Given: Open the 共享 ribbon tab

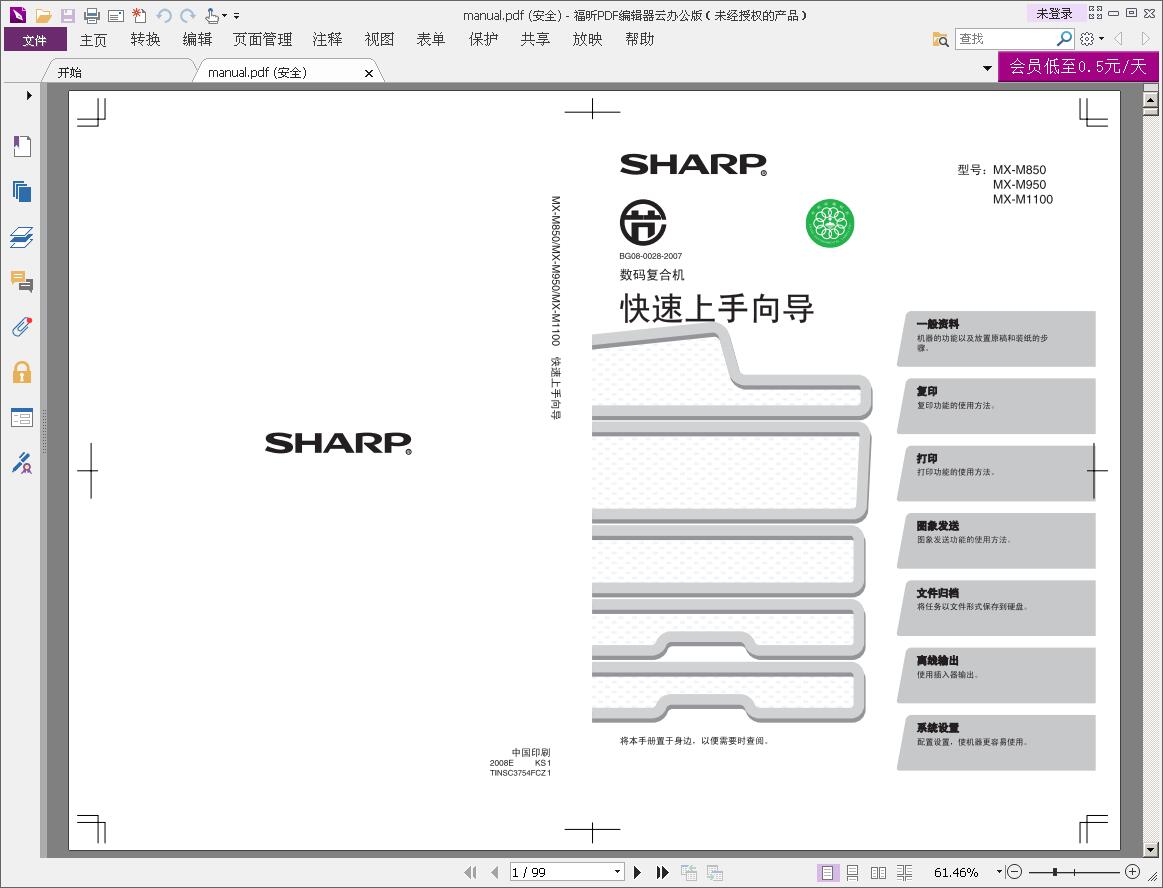Looking at the screenshot, I should pos(536,39).
